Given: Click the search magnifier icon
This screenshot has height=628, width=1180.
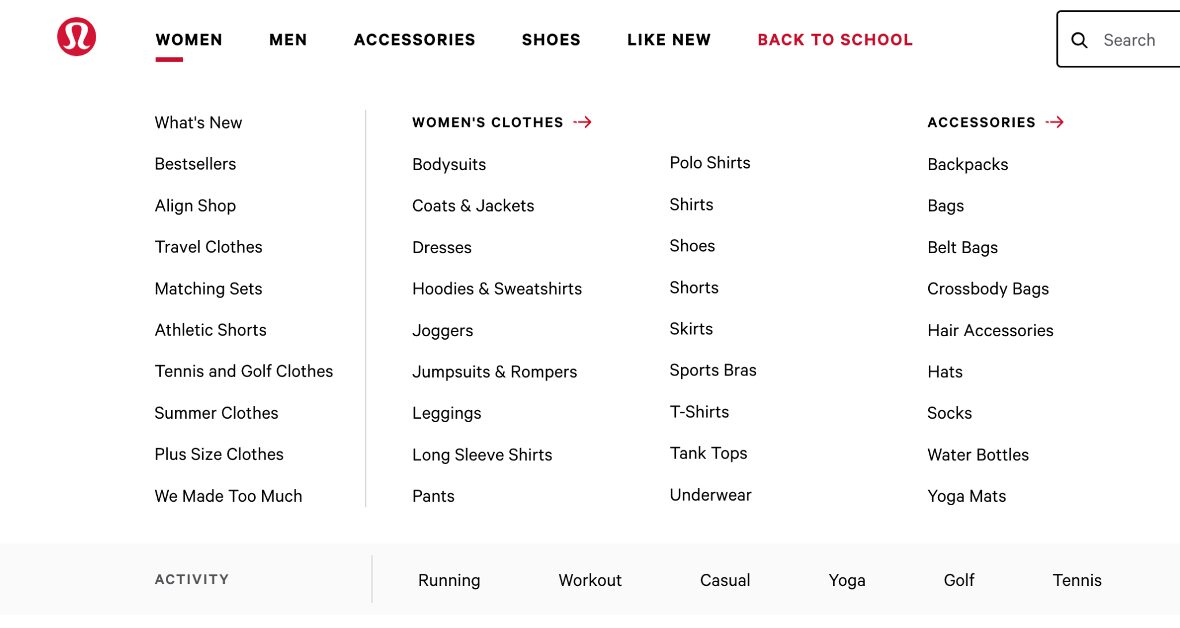Looking at the screenshot, I should coord(1078,40).
